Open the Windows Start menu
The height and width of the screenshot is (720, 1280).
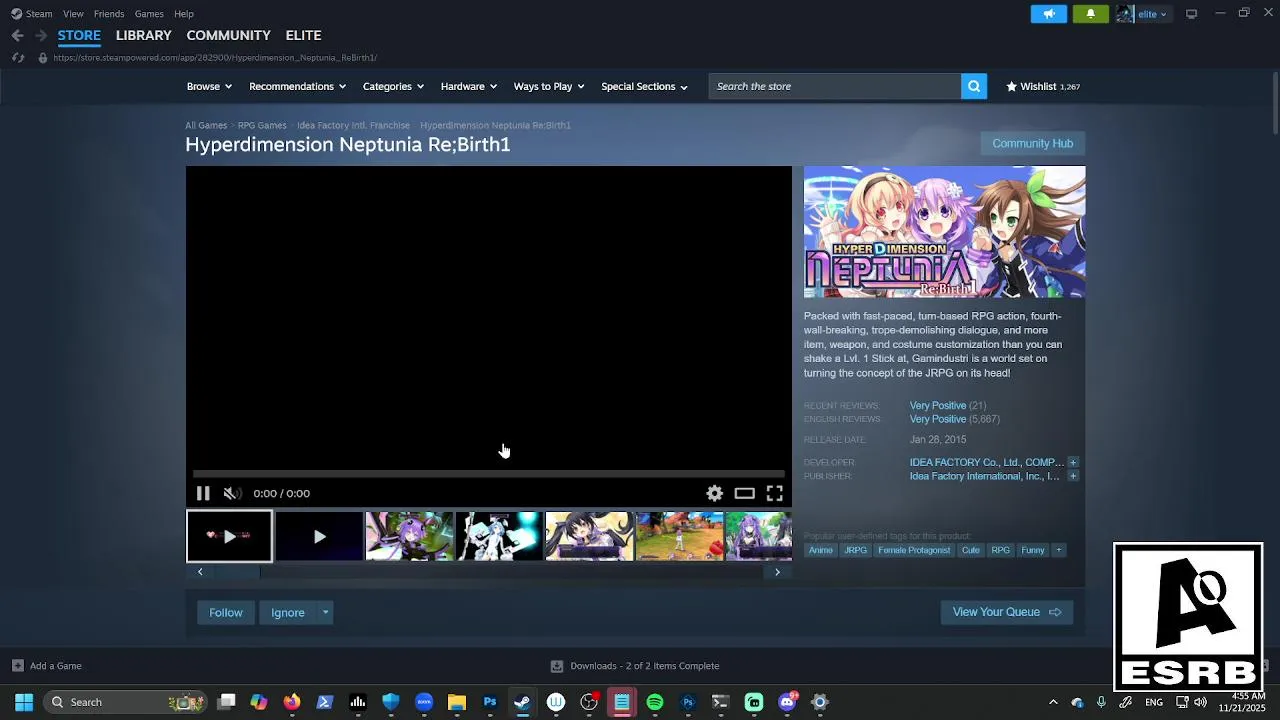[x=24, y=702]
